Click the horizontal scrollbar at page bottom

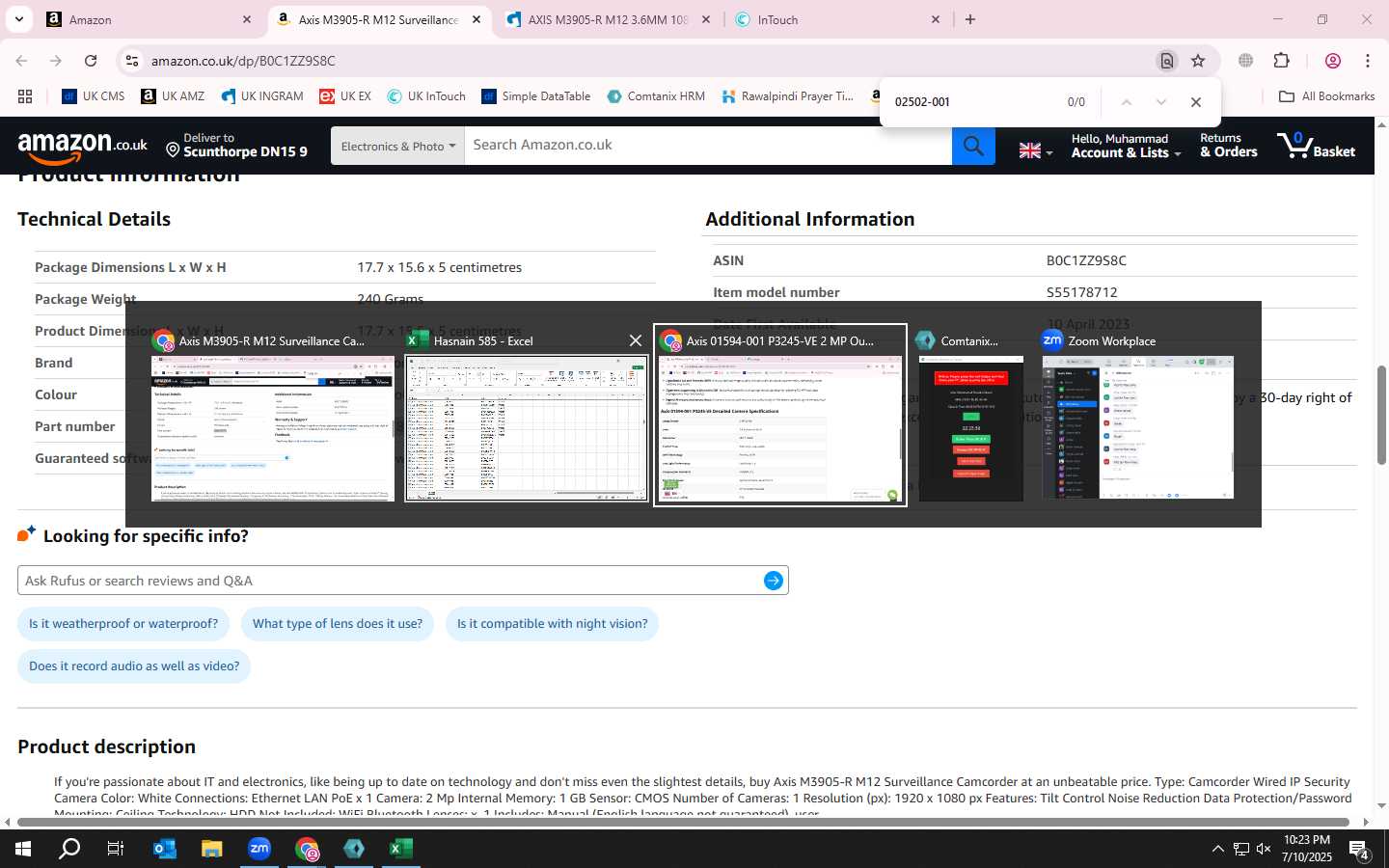point(683,823)
